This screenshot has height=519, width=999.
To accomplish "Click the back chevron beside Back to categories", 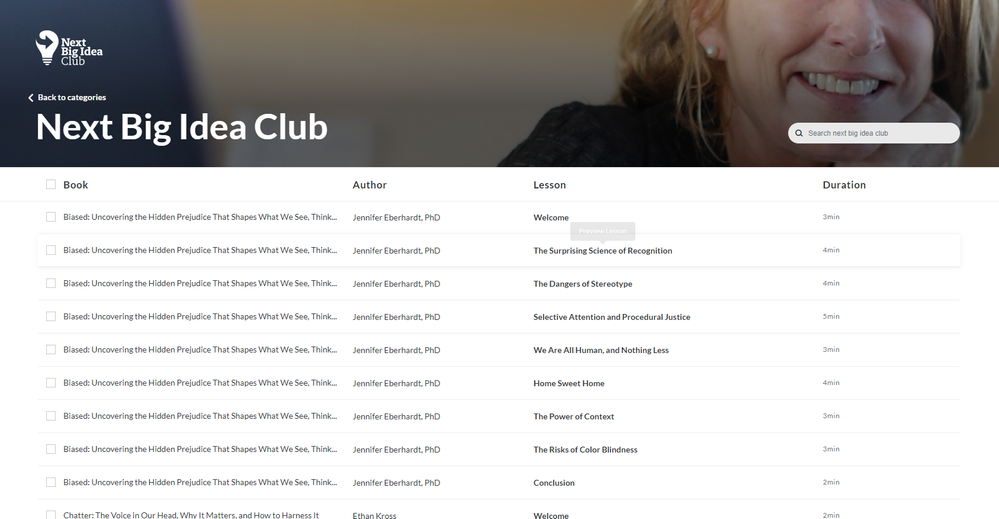I will (x=31, y=97).
